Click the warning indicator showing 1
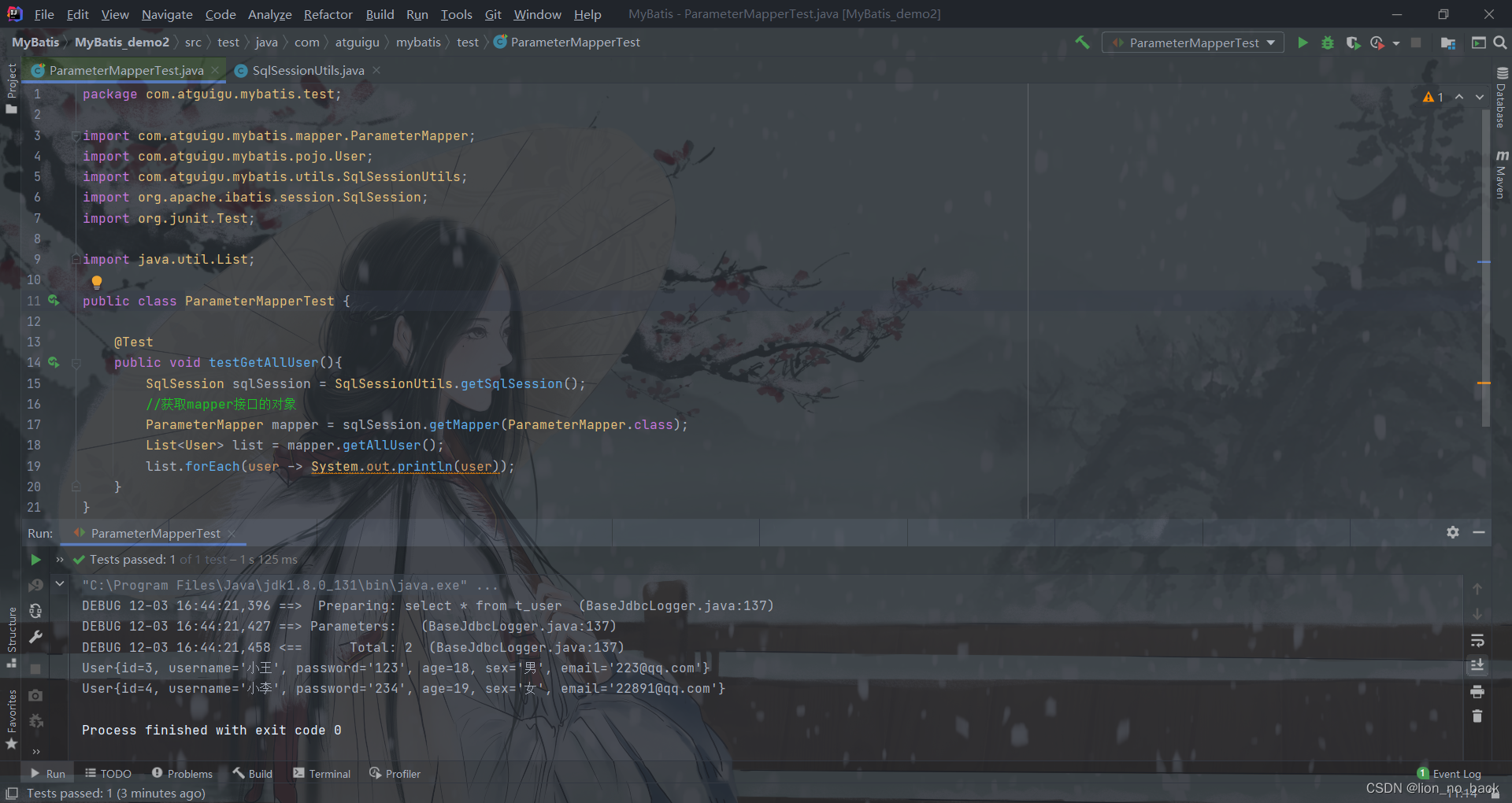 [1433, 97]
